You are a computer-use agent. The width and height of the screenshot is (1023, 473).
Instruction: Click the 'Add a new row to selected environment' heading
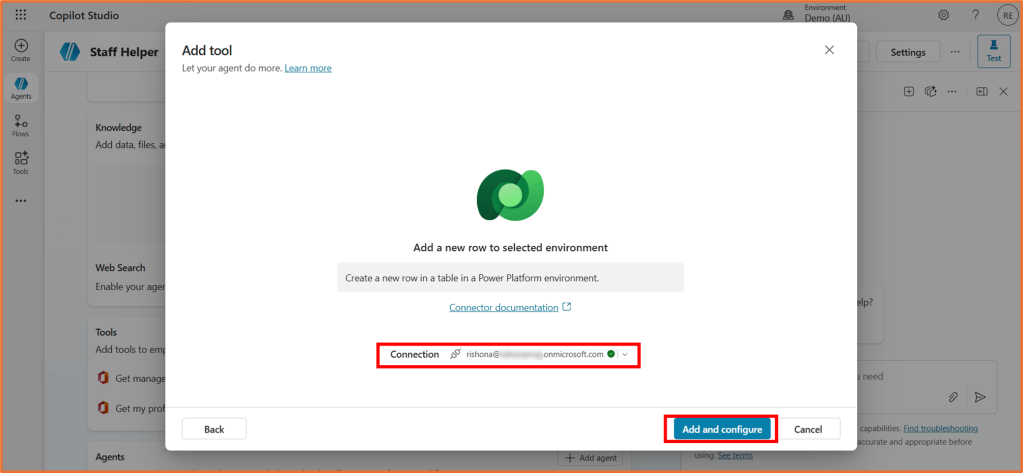click(x=511, y=248)
